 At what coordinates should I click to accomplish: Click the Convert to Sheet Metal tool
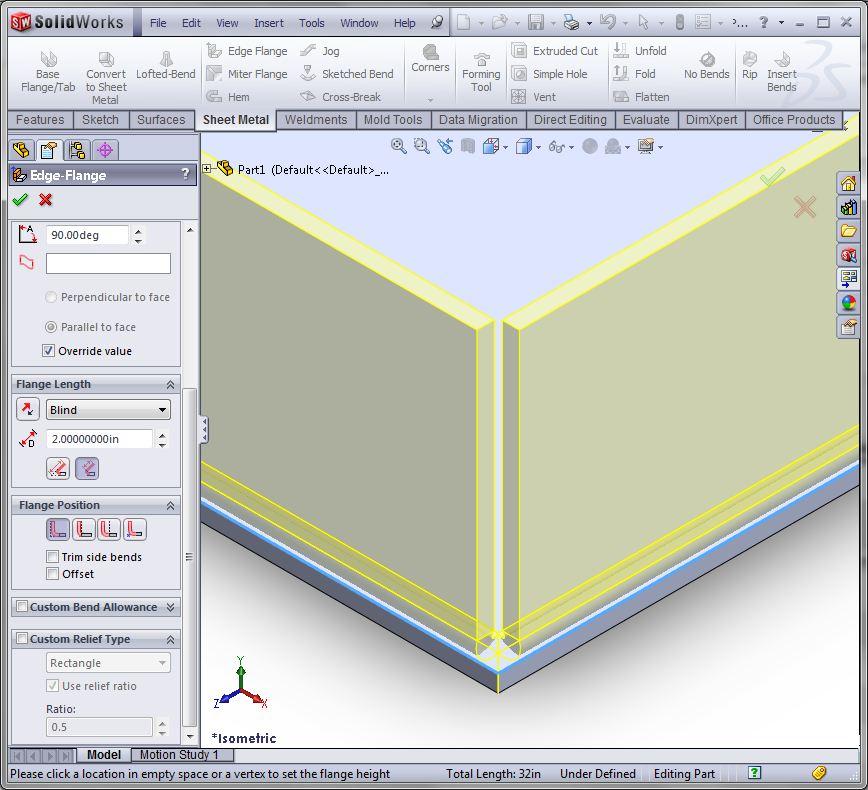pyautogui.click(x=106, y=78)
